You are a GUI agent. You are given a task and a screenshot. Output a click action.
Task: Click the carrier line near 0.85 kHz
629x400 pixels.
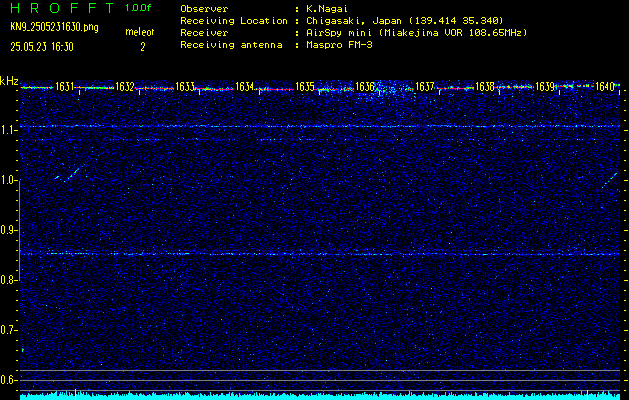click(320, 254)
